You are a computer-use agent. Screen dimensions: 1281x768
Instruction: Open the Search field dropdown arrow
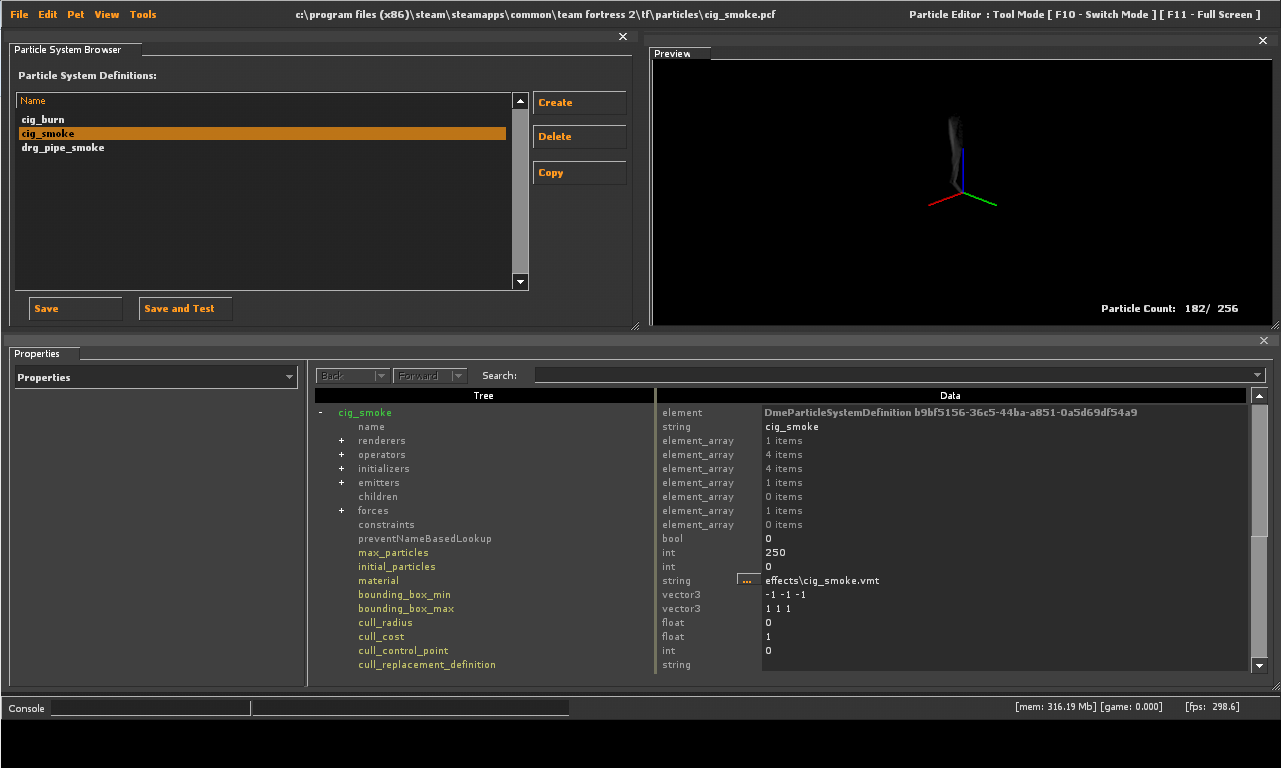tap(1258, 376)
